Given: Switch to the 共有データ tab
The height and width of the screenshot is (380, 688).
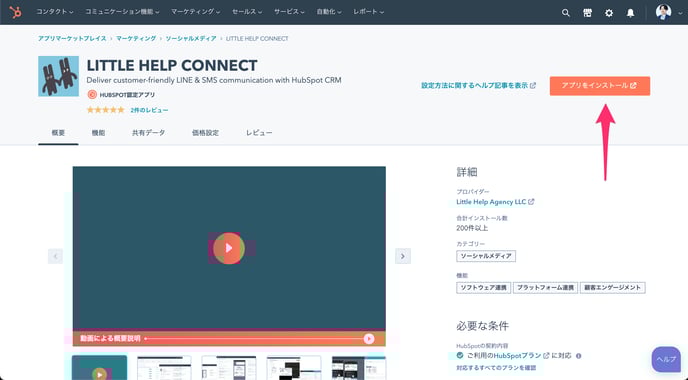Looking at the screenshot, I should [x=148, y=133].
